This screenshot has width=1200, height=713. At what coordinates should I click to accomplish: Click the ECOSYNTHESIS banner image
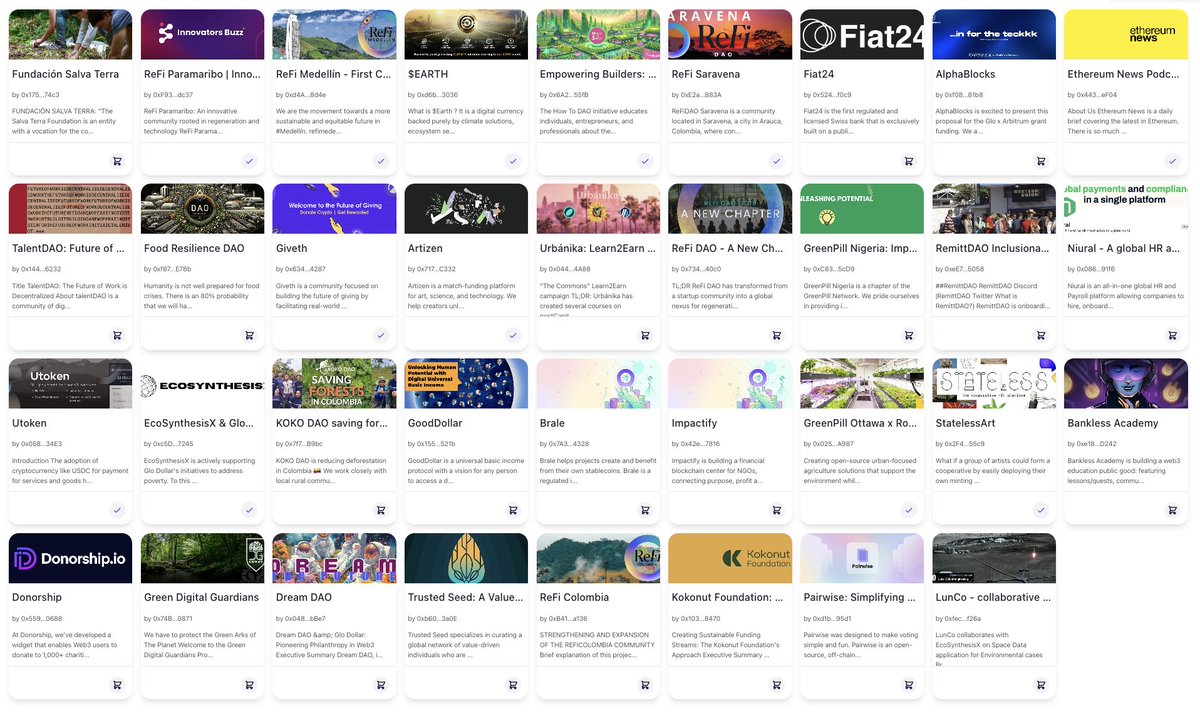click(203, 384)
